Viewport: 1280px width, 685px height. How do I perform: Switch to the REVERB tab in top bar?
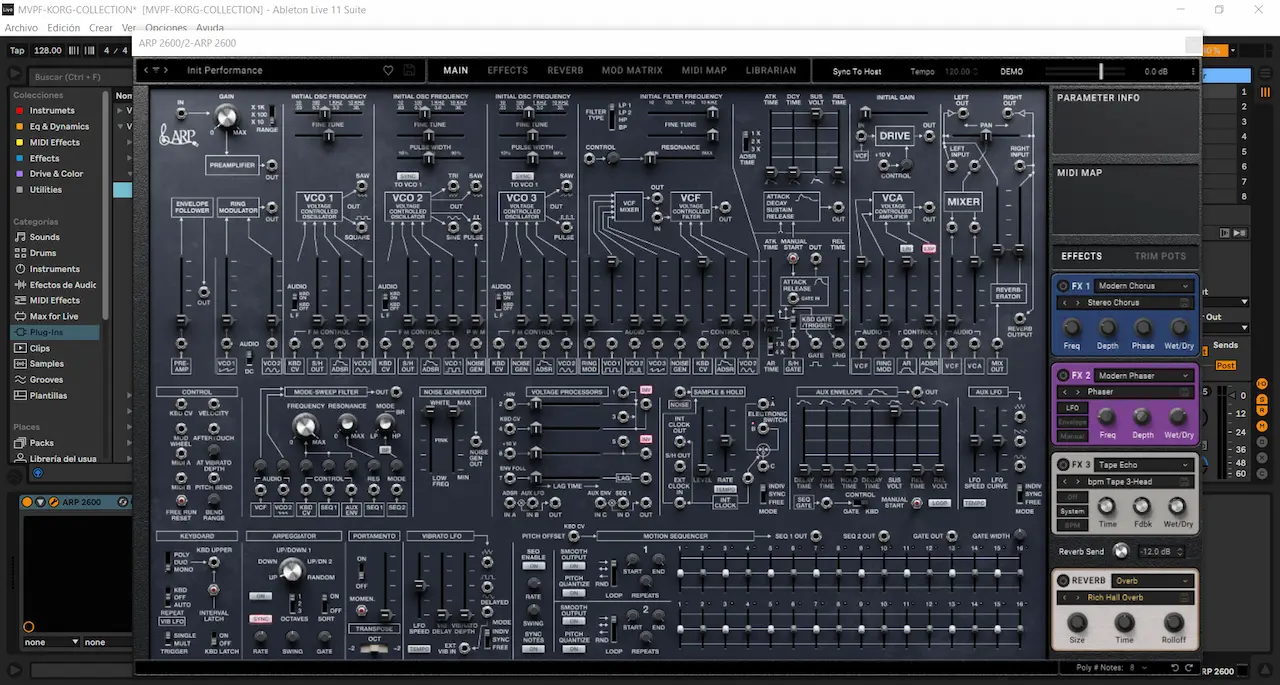point(565,71)
